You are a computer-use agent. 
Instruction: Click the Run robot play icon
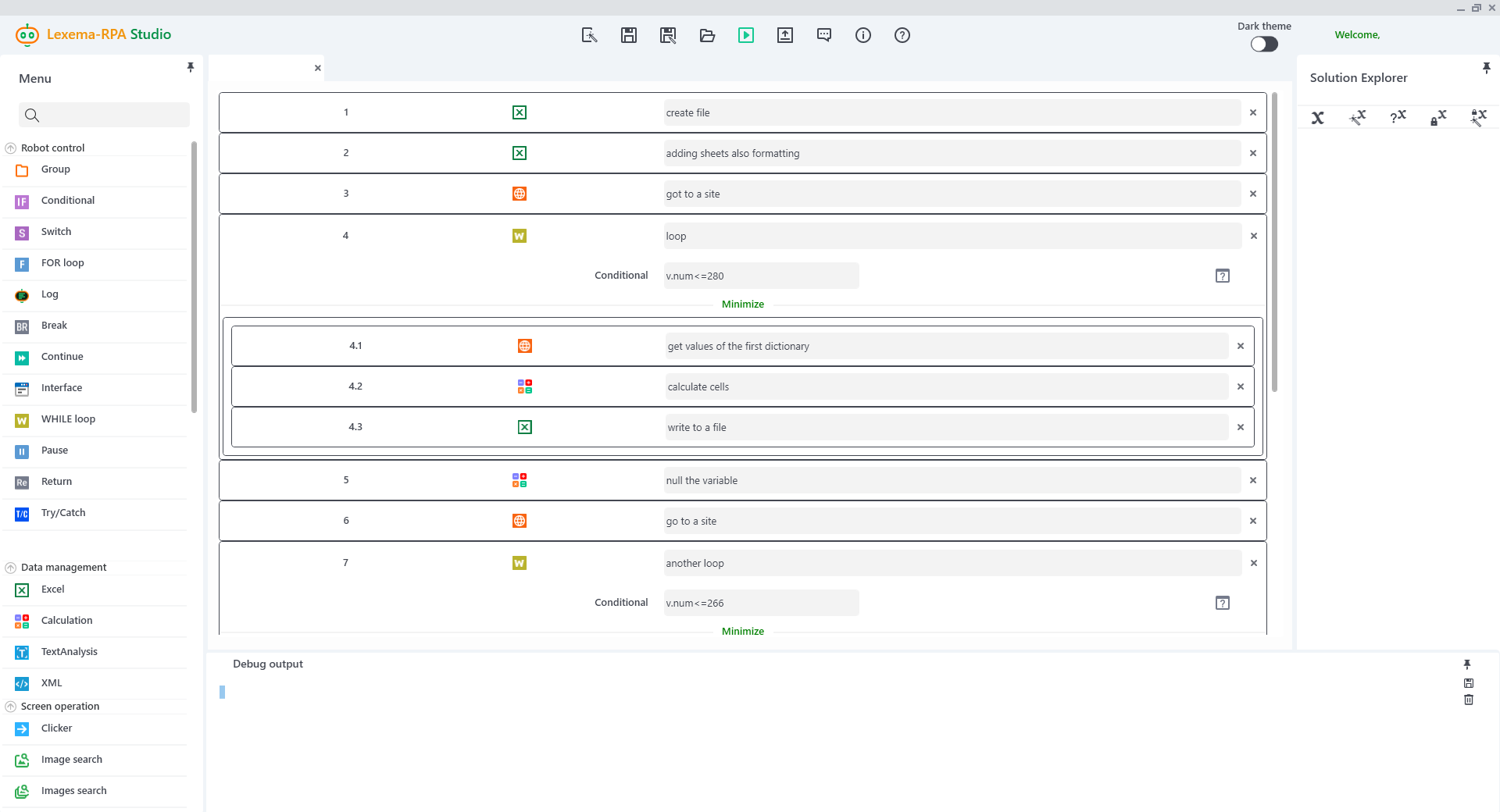tap(745, 35)
